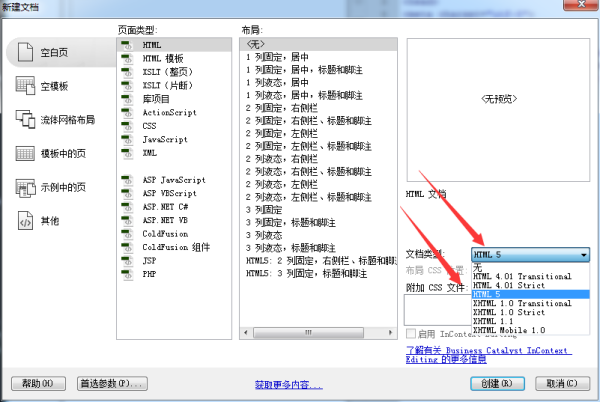This screenshot has width=600, height=402.
Task: Choose HTML 4.01 Transitional doctype
Action: coord(530,276)
